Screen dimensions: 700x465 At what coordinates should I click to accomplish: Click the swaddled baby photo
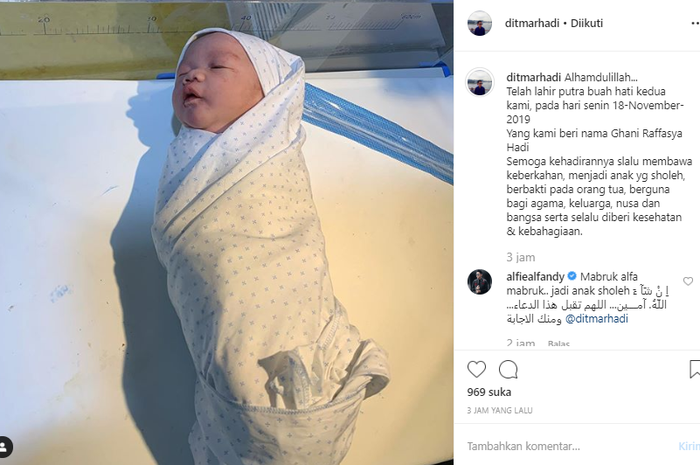click(227, 232)
